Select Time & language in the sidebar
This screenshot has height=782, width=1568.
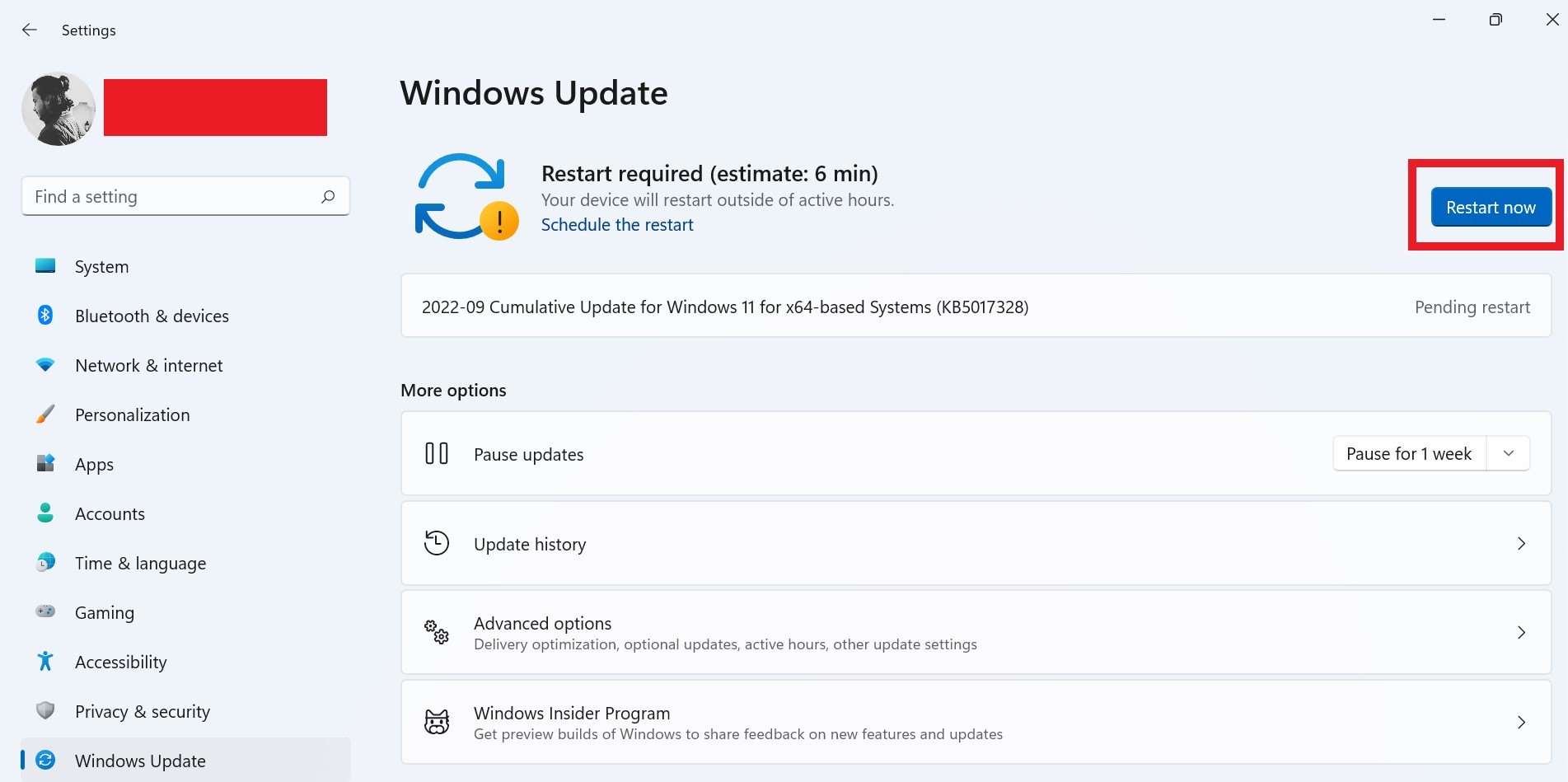pyautogui.click(x=140, y=563)
